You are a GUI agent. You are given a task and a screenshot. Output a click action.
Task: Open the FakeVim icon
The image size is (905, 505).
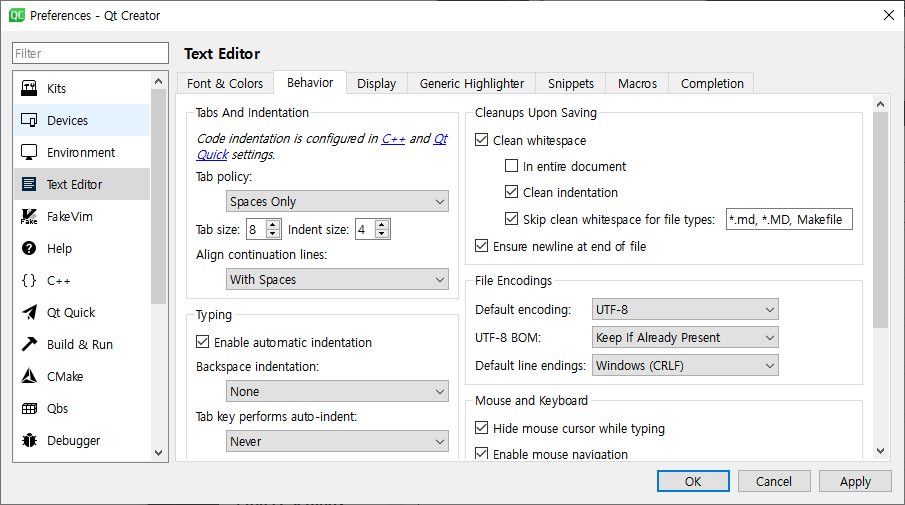tap(29, 216)
